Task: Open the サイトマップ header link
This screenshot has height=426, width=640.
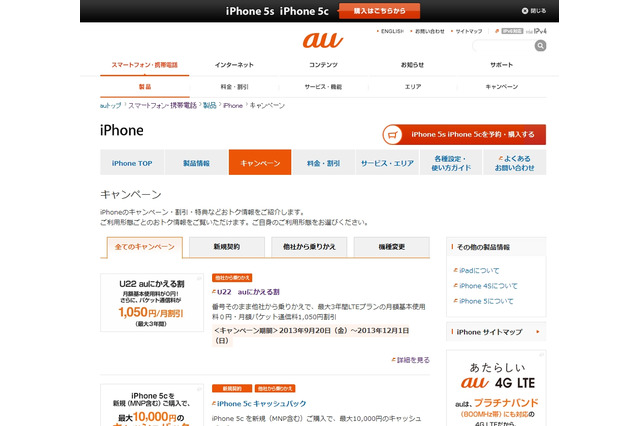Action: (x=467, y=31)
